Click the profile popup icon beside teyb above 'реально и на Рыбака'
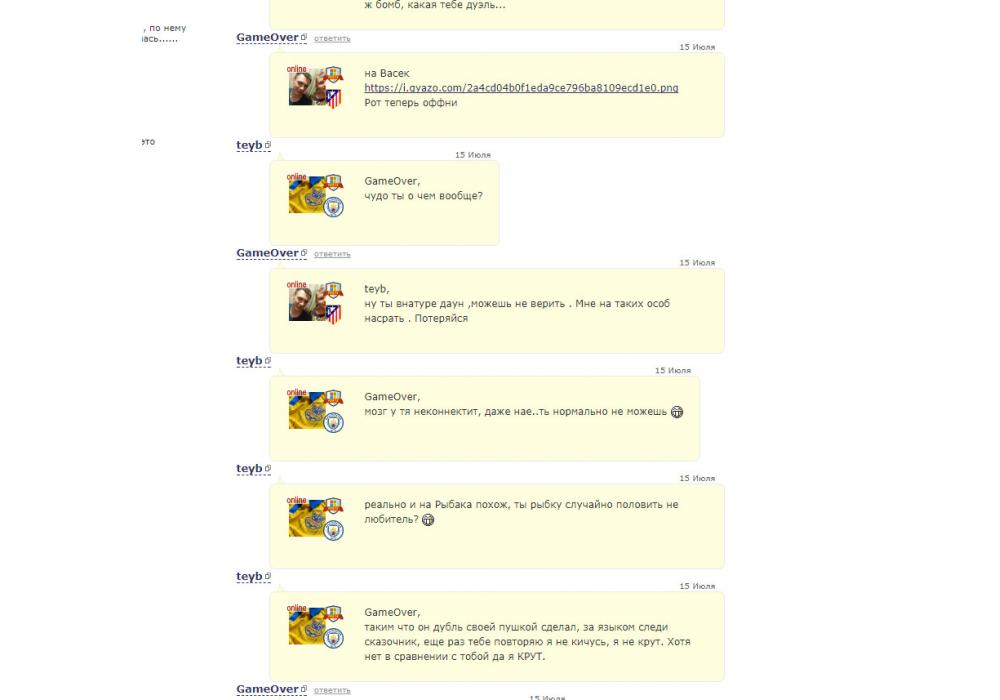 click(268, 469)
